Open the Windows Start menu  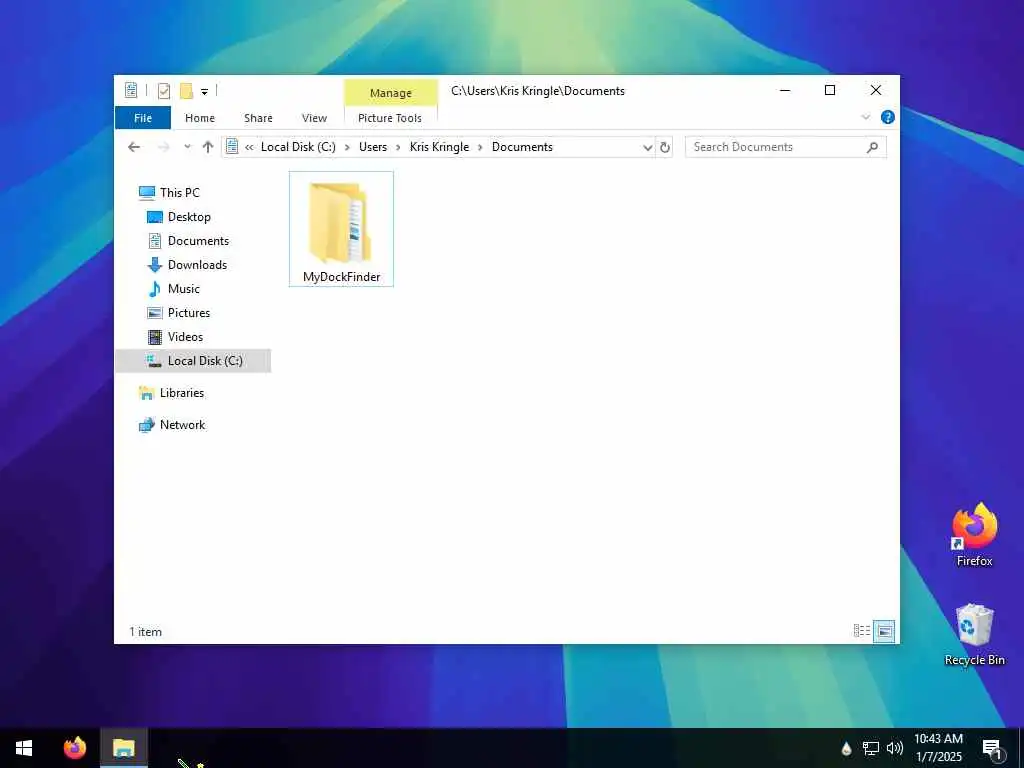click(24, 748)
